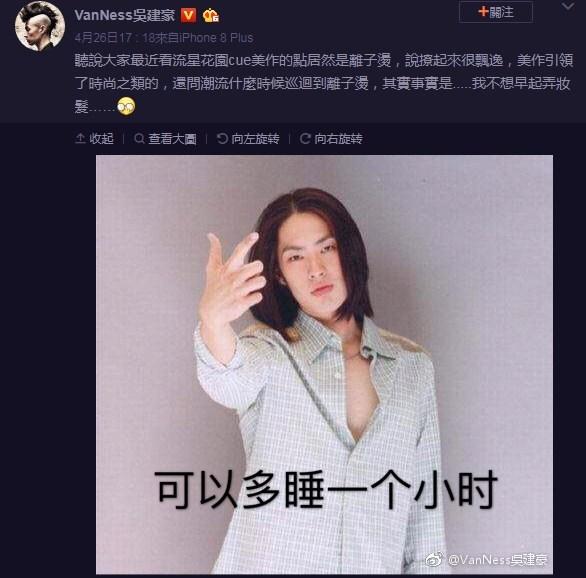Click the yellow emoji ending the post text

[x=126, y=106]
